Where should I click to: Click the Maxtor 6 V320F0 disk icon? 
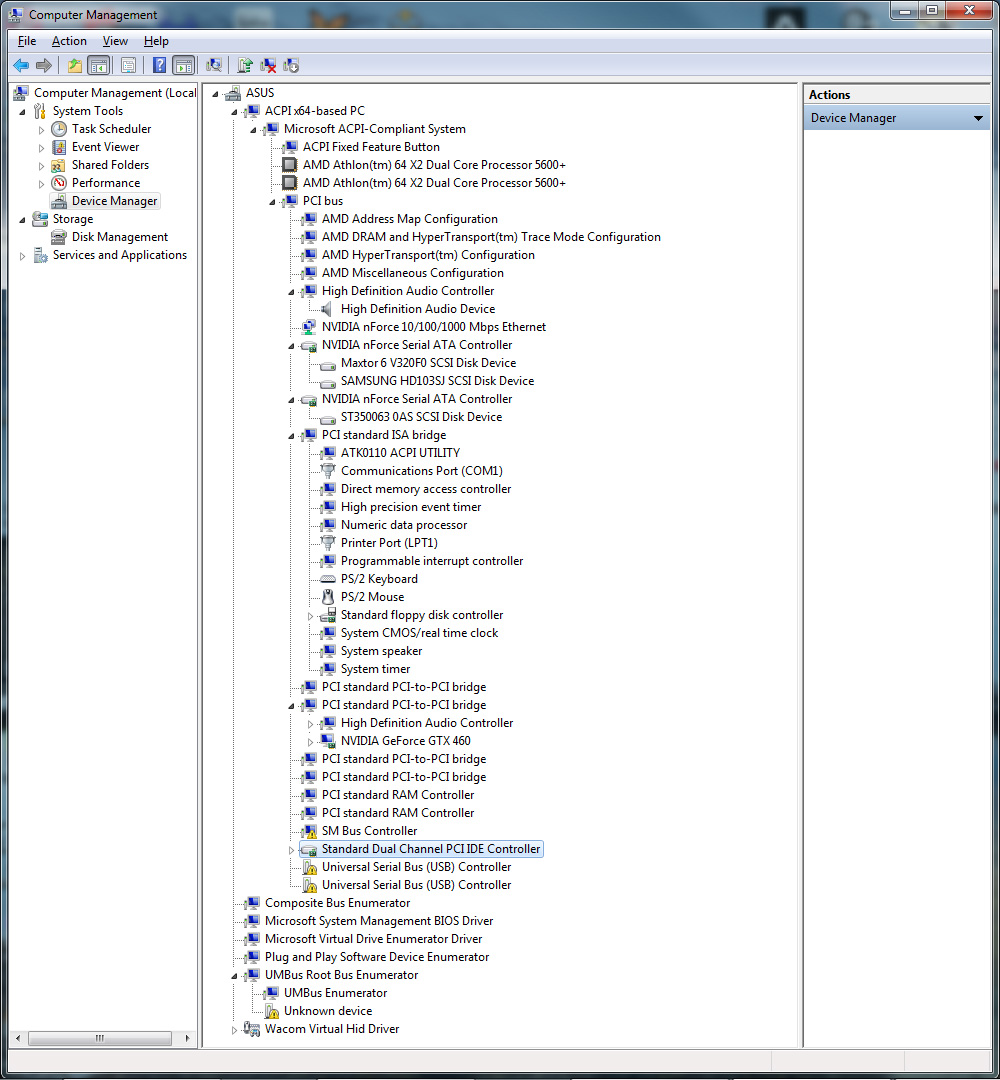[328, 364]
